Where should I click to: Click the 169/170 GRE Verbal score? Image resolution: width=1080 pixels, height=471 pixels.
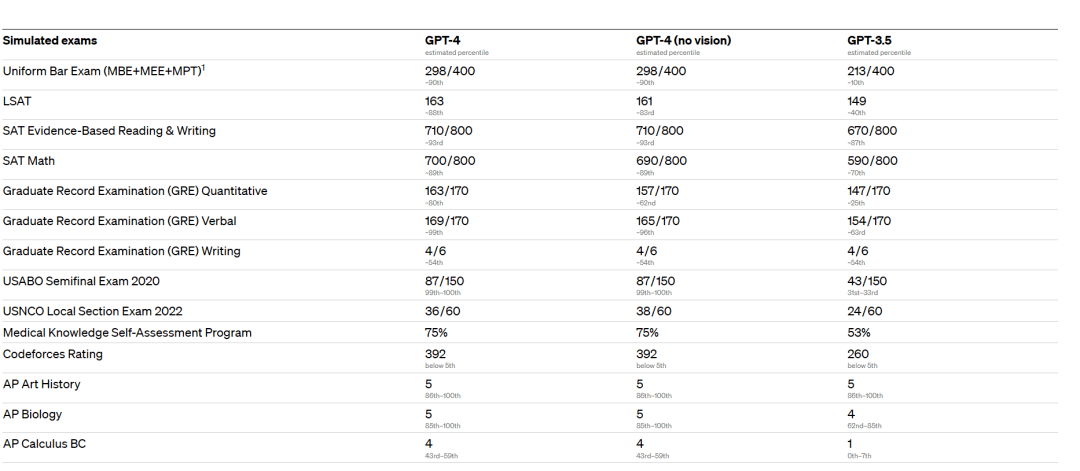click(447, 221)
